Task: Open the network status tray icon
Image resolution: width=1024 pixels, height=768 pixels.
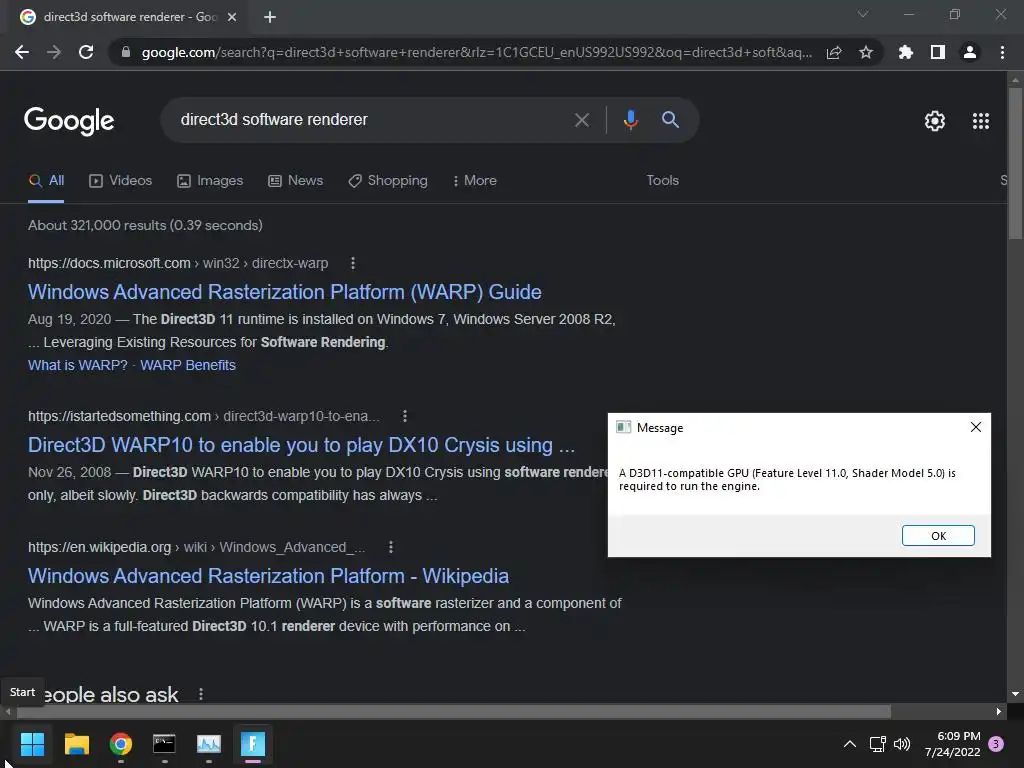Action: coord(878,744)
